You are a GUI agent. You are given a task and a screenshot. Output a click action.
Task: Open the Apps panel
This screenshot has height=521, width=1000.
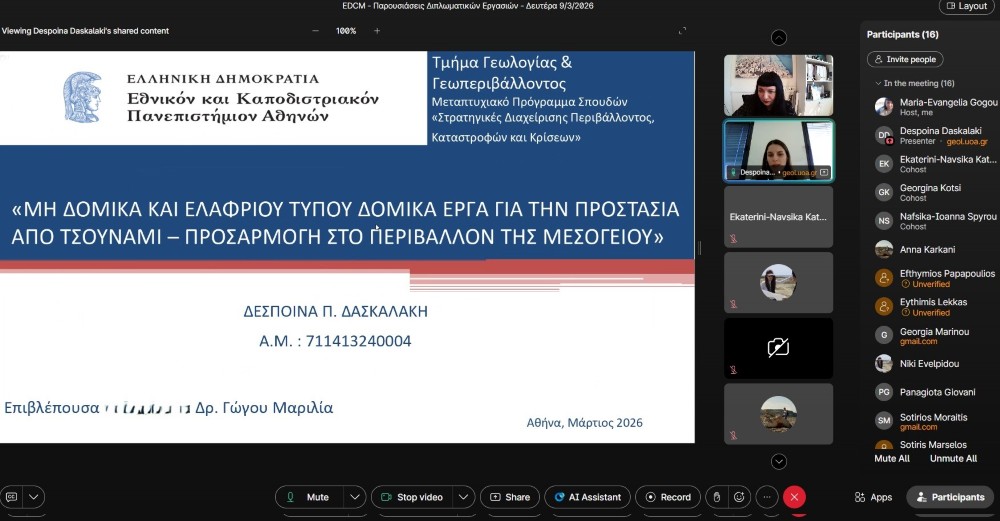[x=873, y=497]
